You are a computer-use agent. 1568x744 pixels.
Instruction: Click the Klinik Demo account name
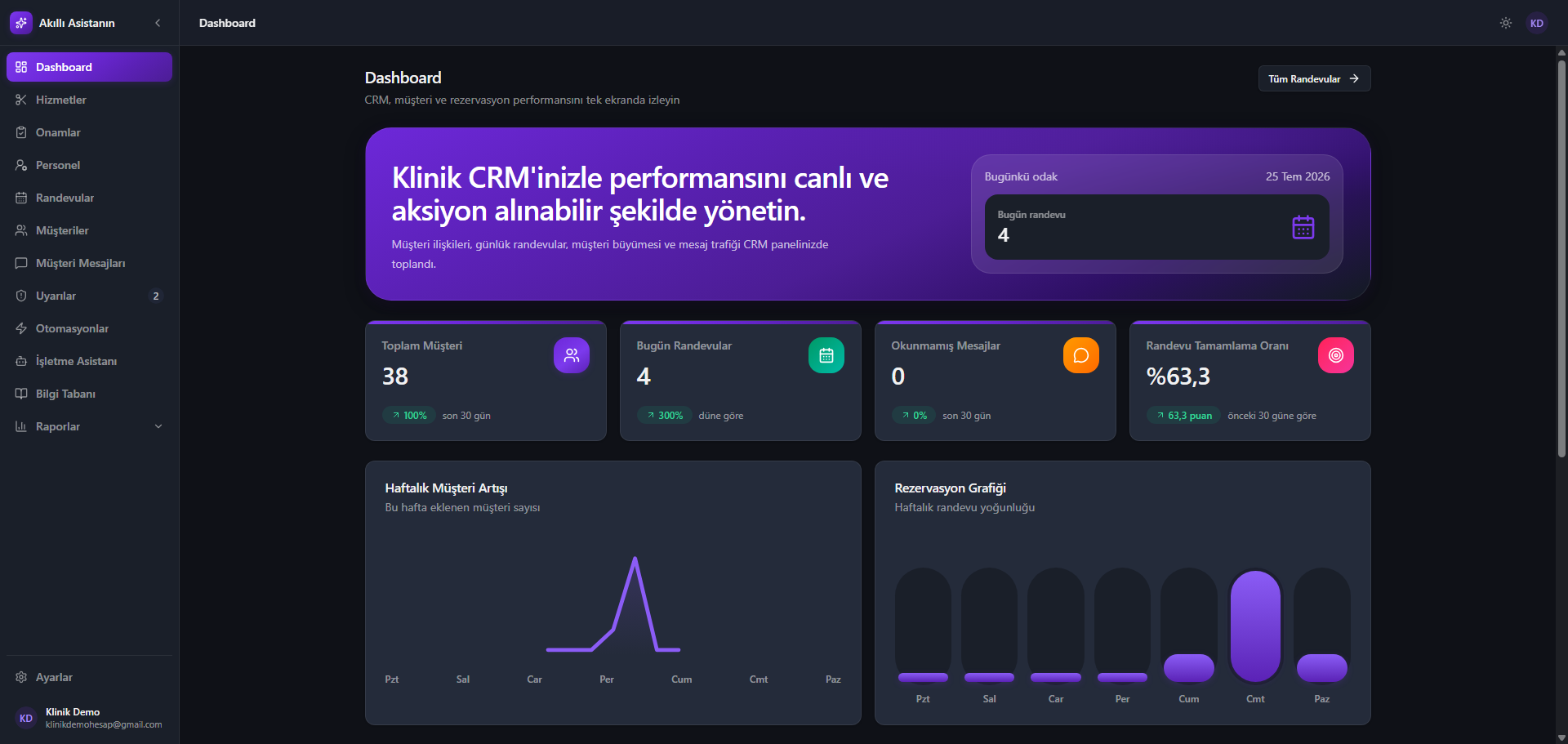coord(73,712)
